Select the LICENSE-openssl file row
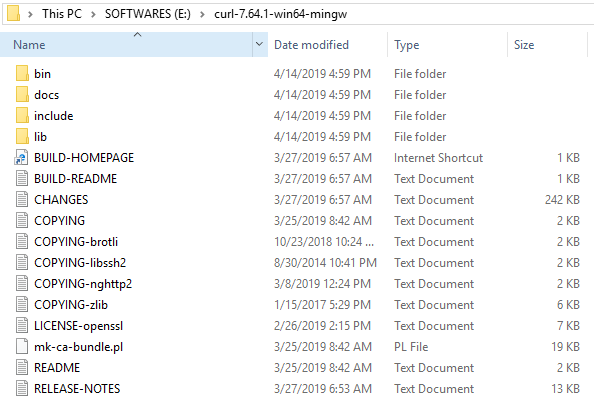Viewport: 594px width, 410px height. 297,326
